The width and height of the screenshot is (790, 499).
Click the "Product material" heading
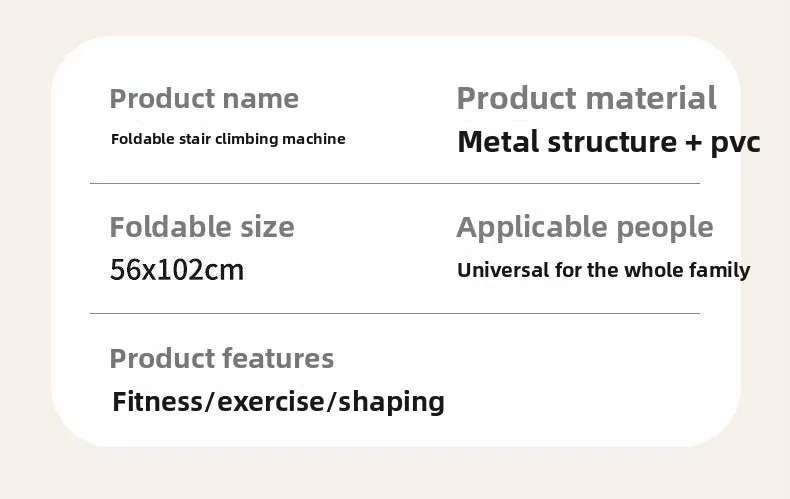(x=586, y=99)
